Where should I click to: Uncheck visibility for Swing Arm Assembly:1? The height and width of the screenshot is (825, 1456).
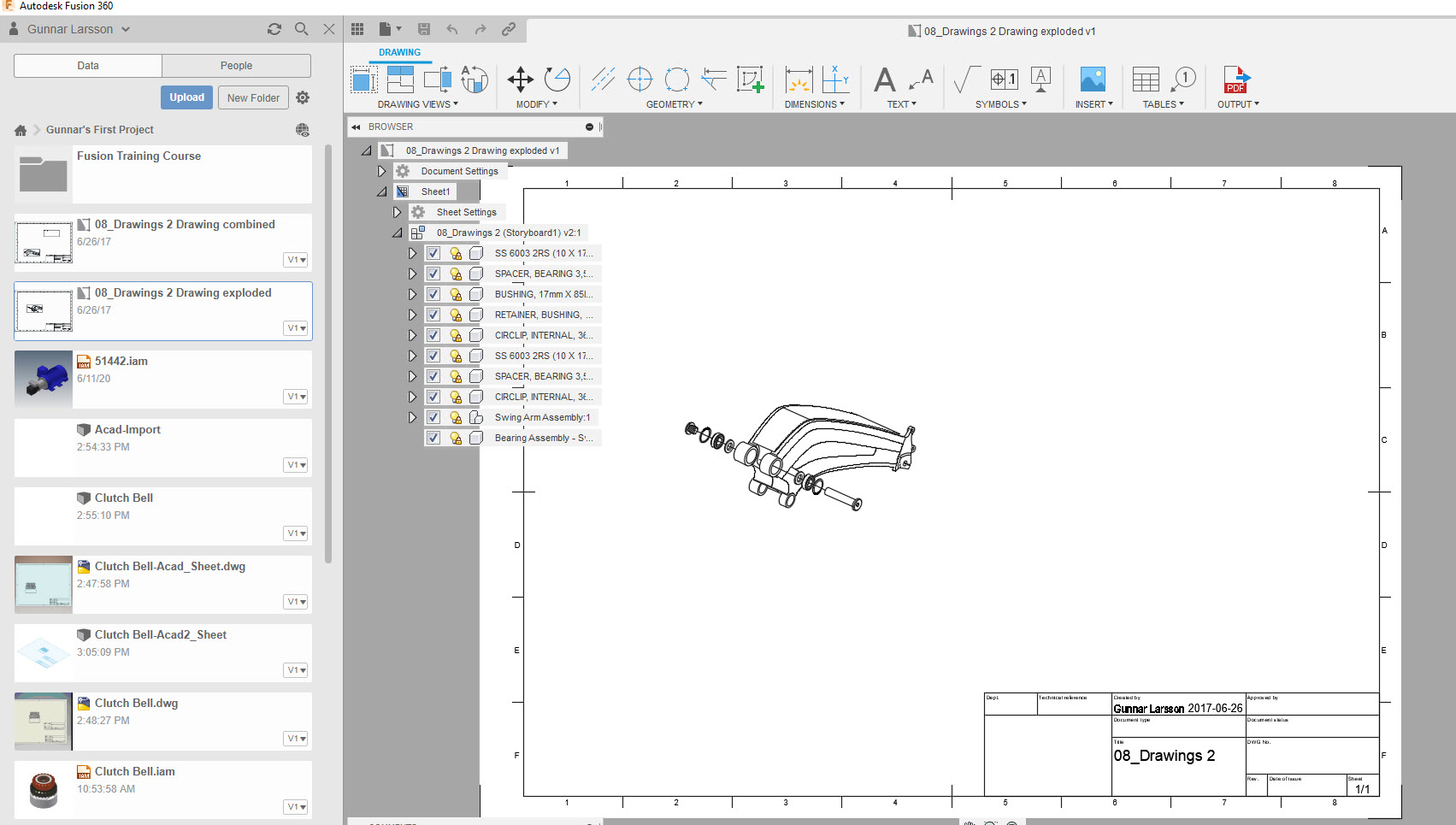pyautogui.click(x=433, y=417)
